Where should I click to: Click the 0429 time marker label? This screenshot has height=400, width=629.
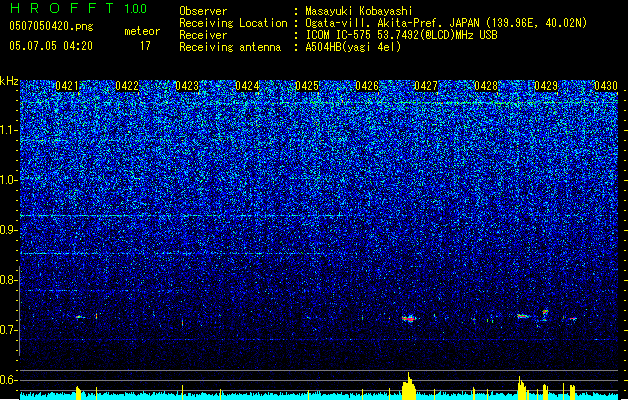(x=546, y=86)
